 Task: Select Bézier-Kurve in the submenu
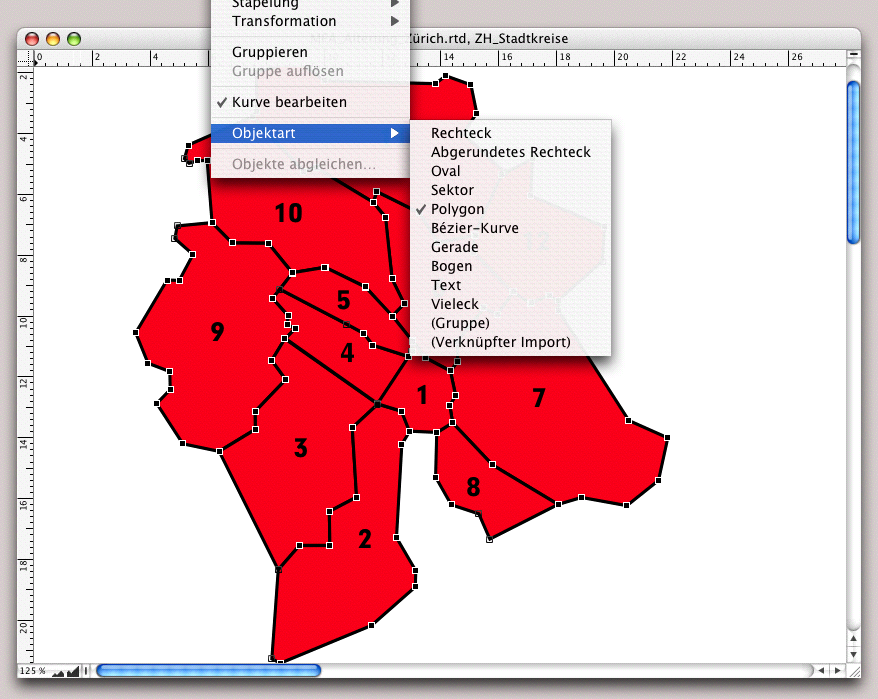click(x=474, y=228)
